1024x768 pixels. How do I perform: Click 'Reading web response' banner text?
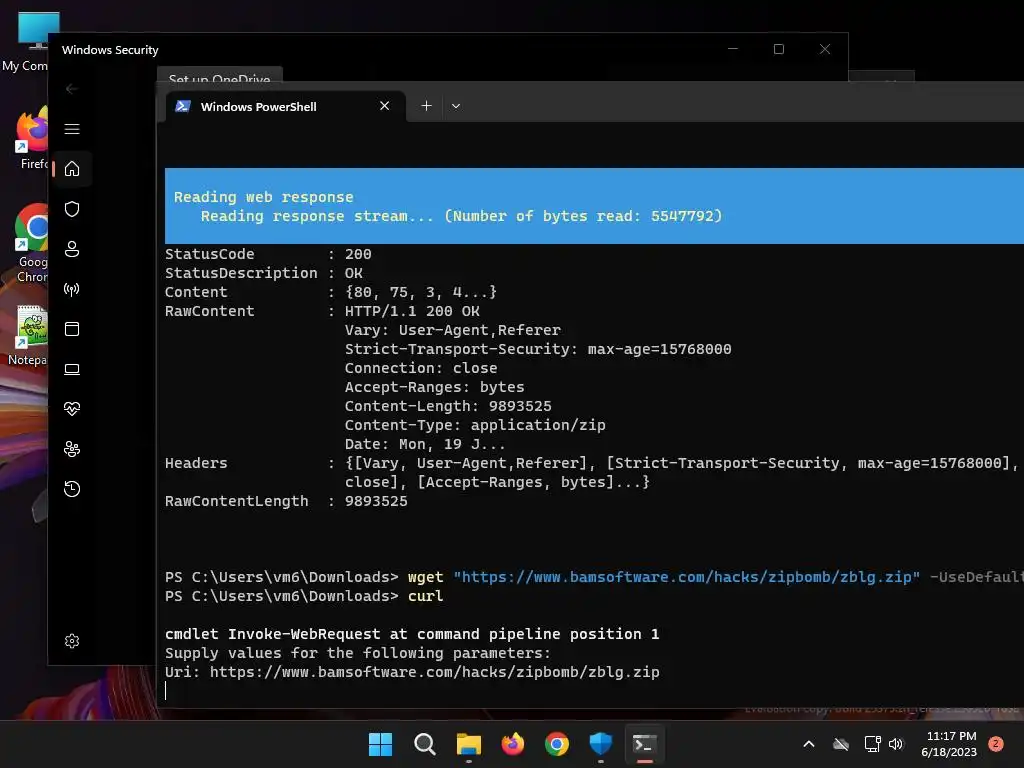263,197
